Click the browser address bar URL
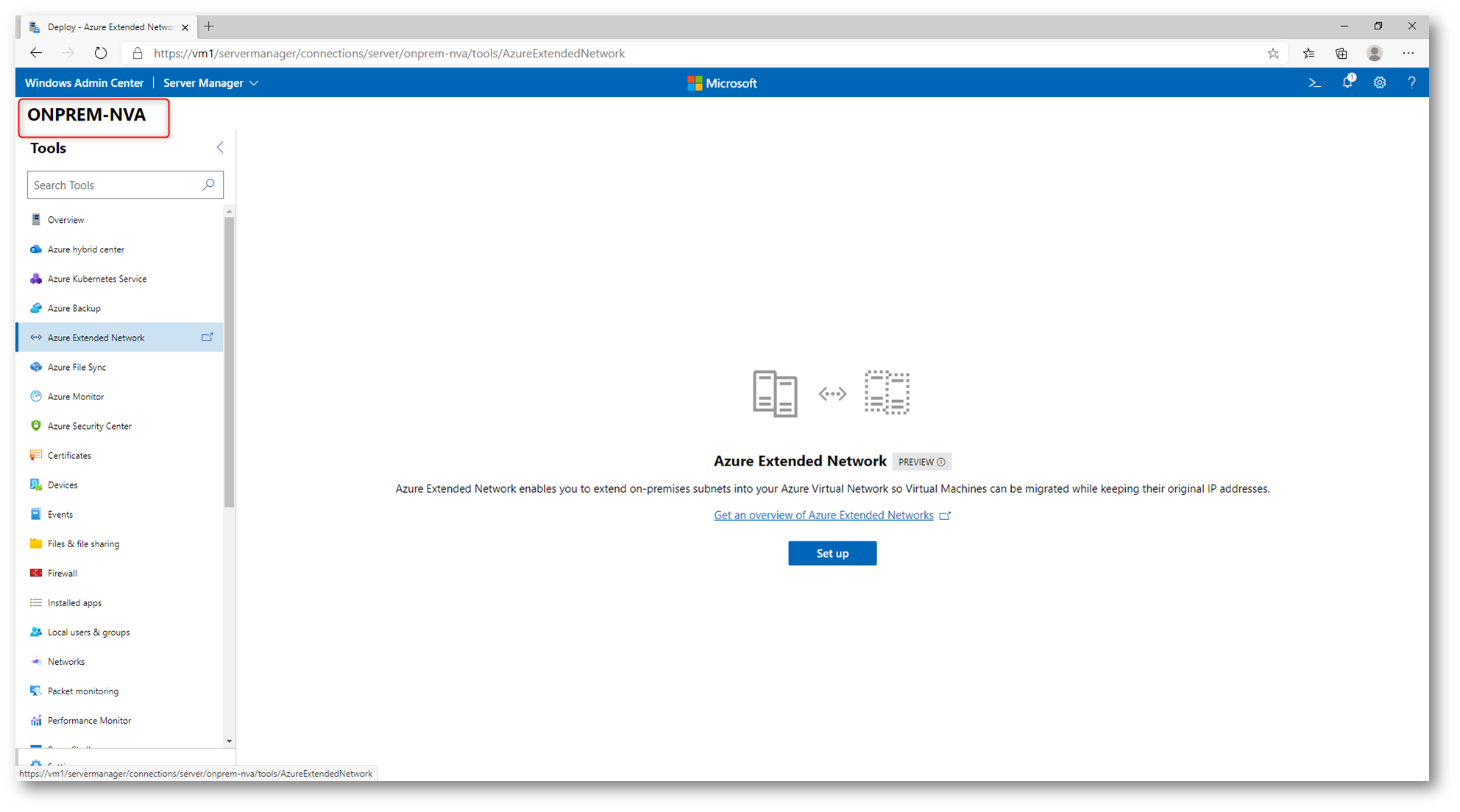This screenshot has height=812, width=1460. (x=389, y=53)
